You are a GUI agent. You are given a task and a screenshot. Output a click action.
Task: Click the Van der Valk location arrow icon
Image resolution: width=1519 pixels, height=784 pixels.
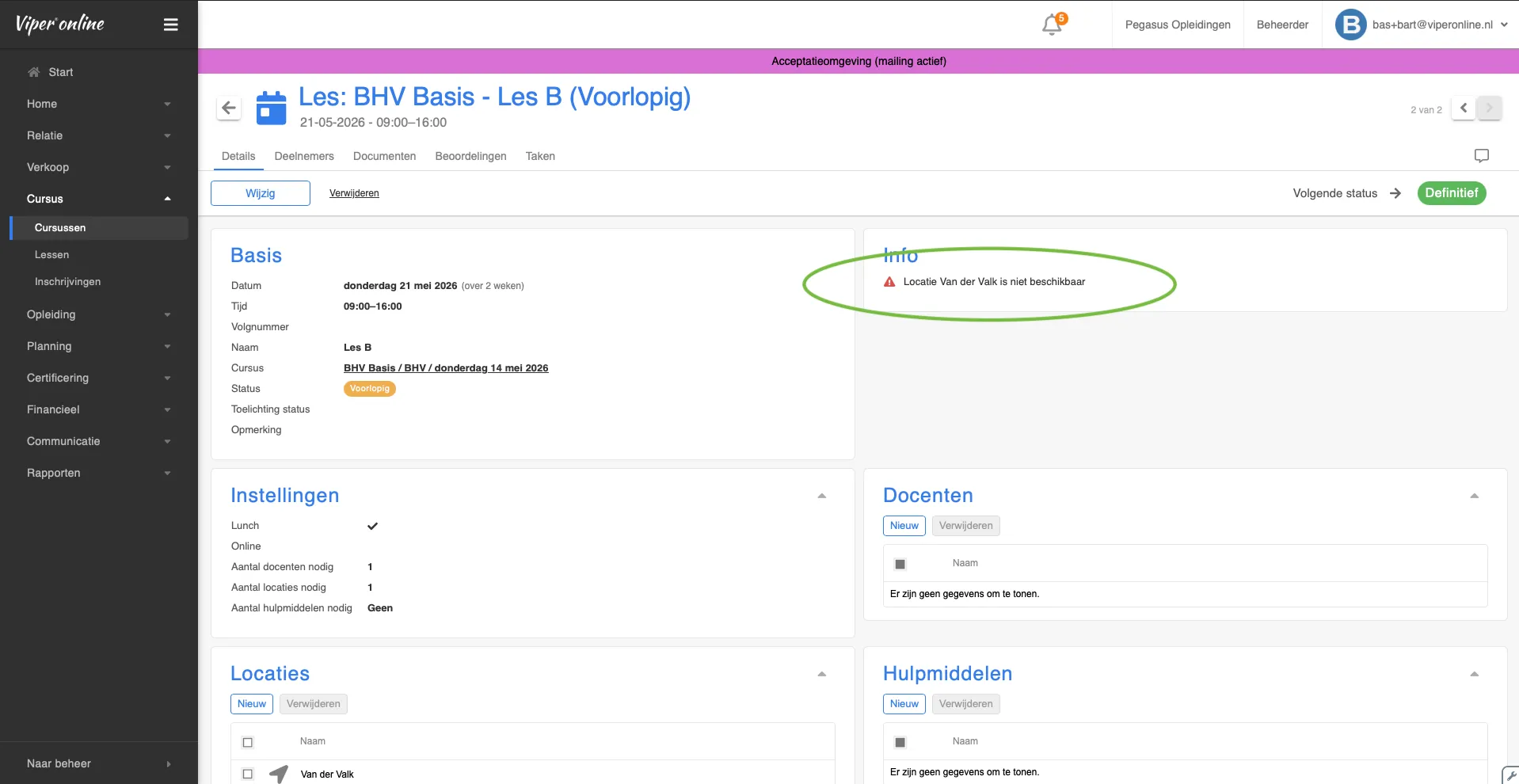279,774
